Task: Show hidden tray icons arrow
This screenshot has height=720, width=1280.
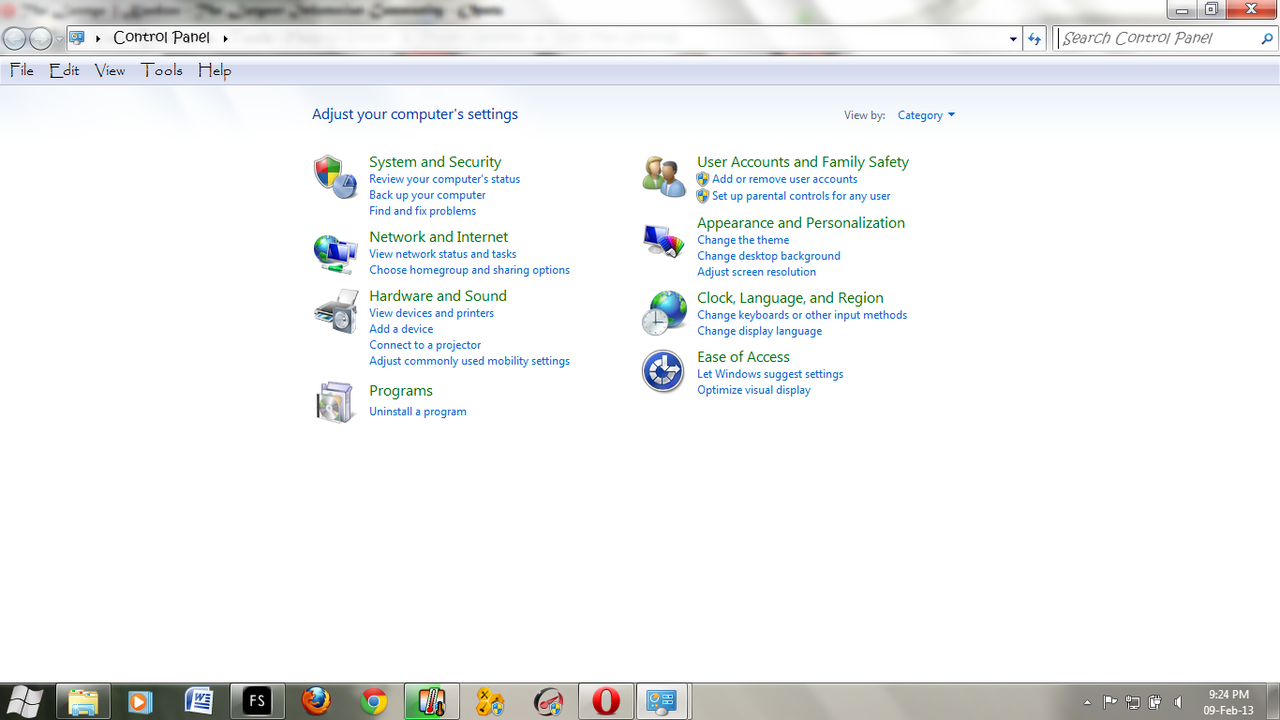Action: 1086,702
